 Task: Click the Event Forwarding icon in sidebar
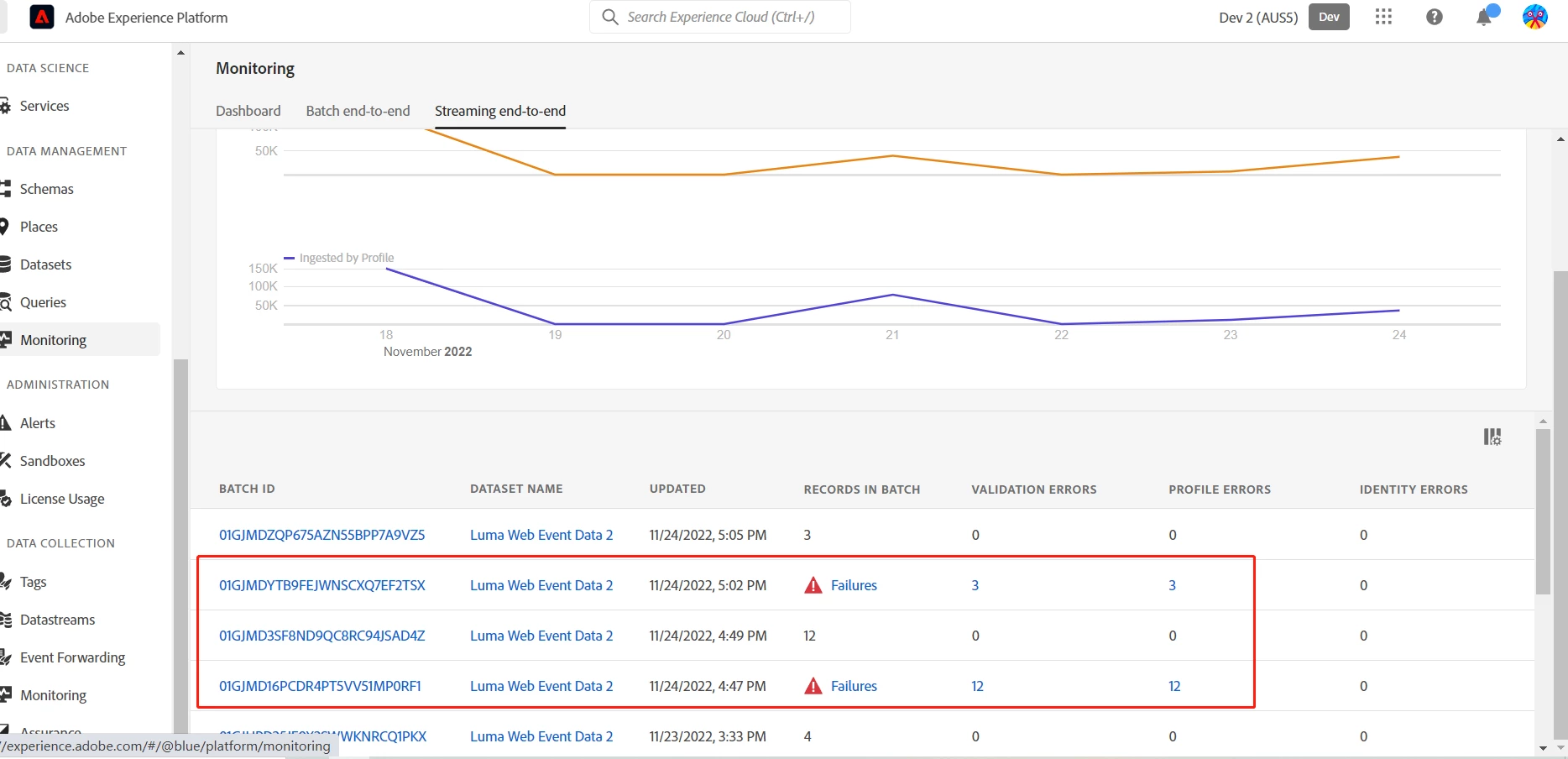(x=5, y=657)
